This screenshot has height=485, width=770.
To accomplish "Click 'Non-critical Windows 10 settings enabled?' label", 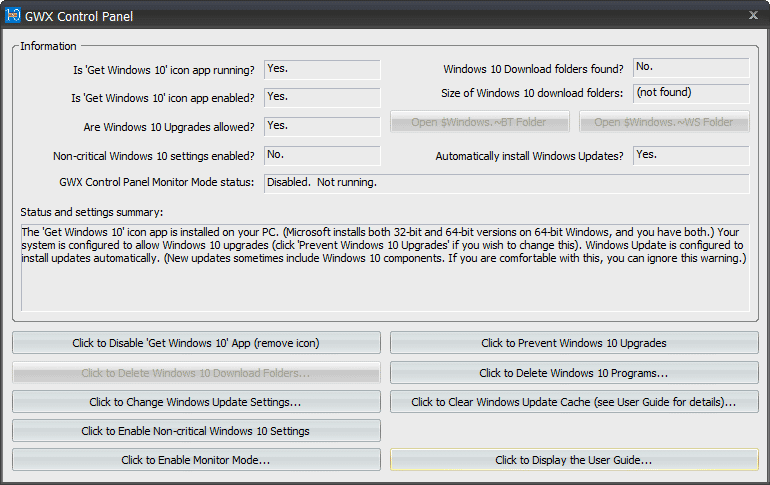I will click(154, 156).
